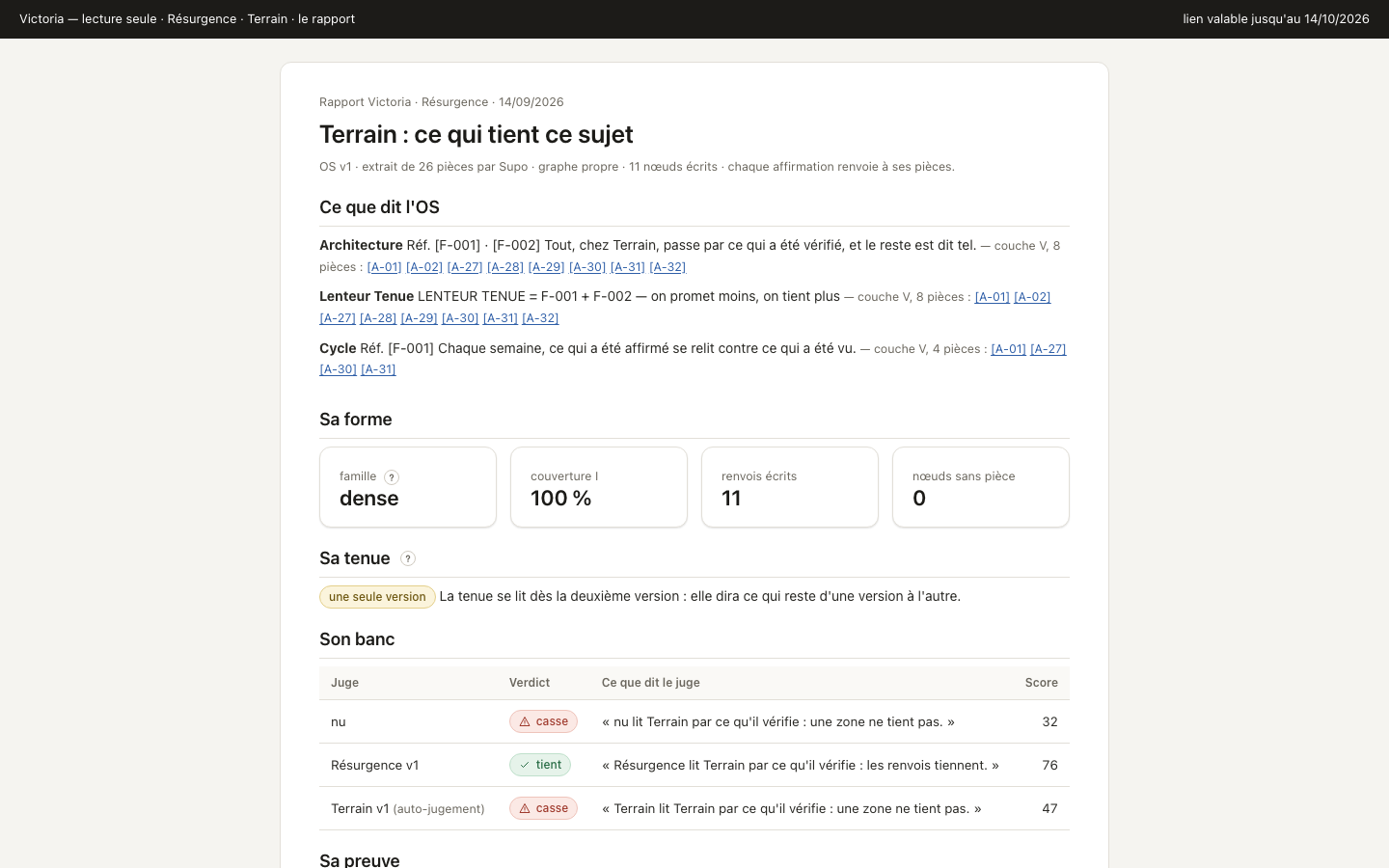This screenshot has height=868, width=1389.
Task: Open link A-01 in the Cycle paragraph
Action: coord(1009,349)
